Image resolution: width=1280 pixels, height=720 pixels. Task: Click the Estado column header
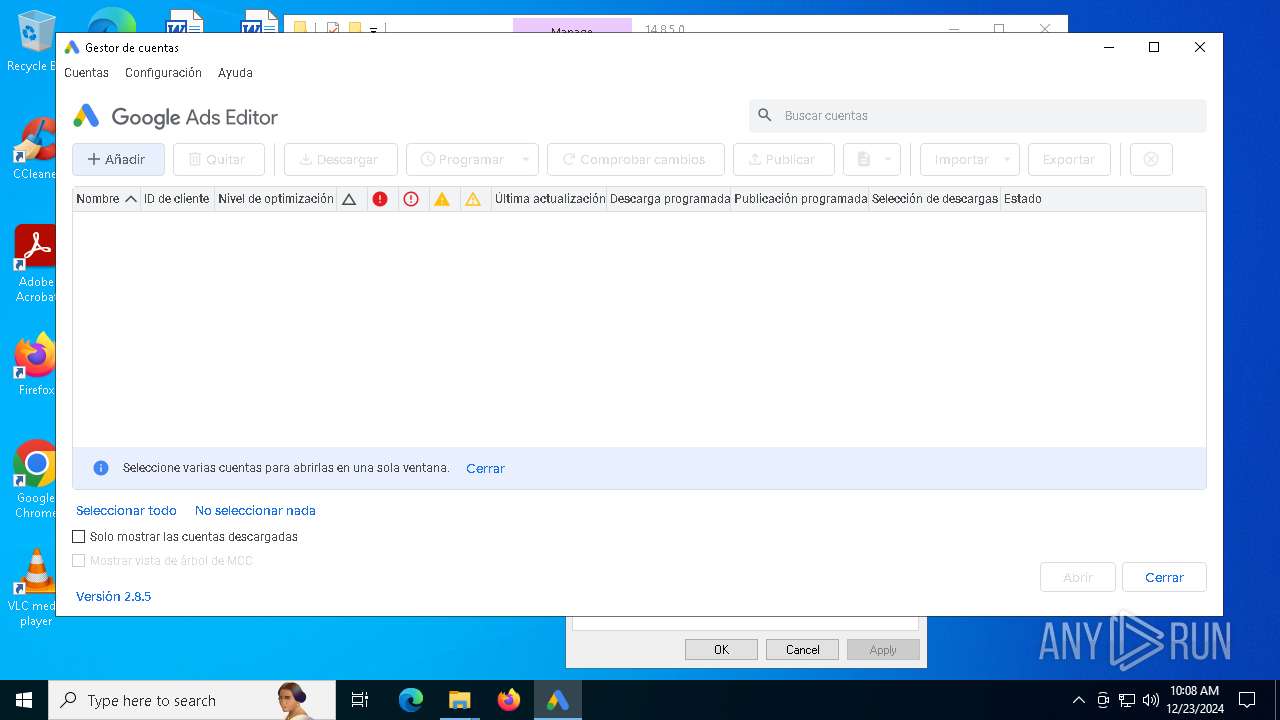point(1023,199)
